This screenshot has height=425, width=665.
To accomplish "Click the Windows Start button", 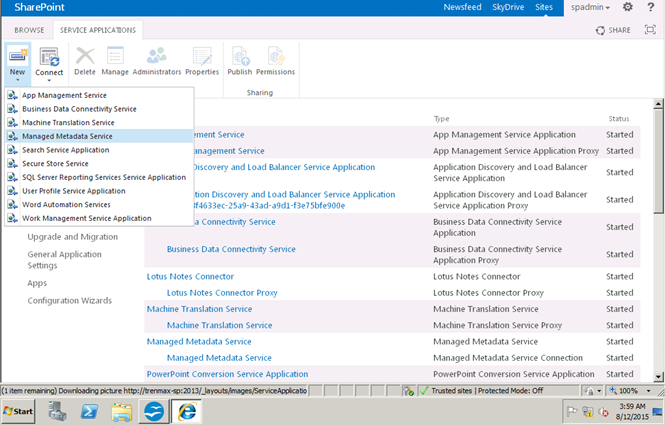I will pyautogui.click(x=17, y=411).
